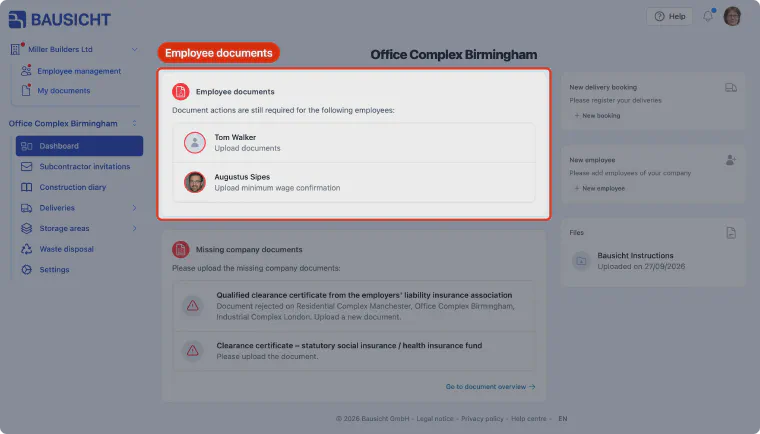Click the Help button
760x434 pixels.
point(669,16)
